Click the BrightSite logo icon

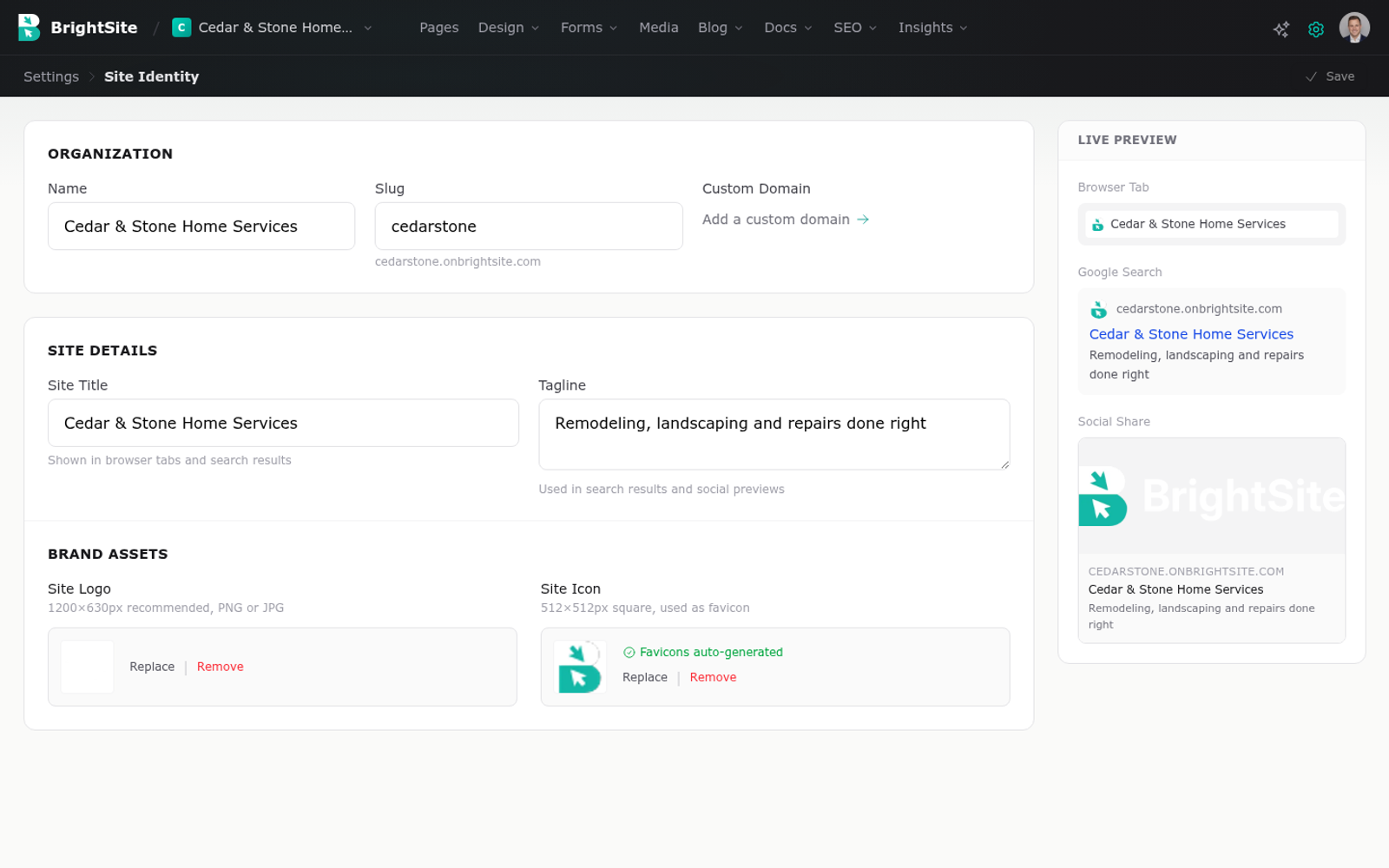point(29,27)
